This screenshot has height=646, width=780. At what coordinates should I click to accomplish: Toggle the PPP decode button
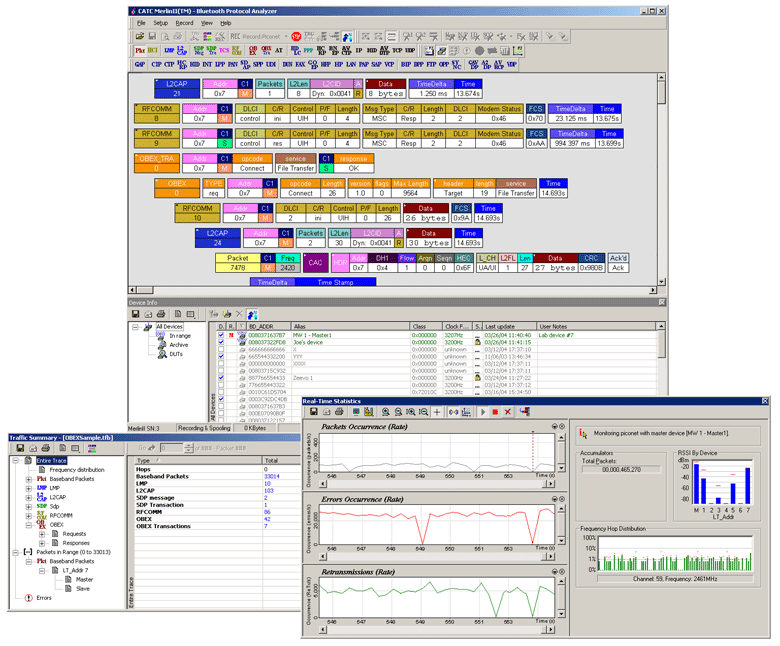308,51
